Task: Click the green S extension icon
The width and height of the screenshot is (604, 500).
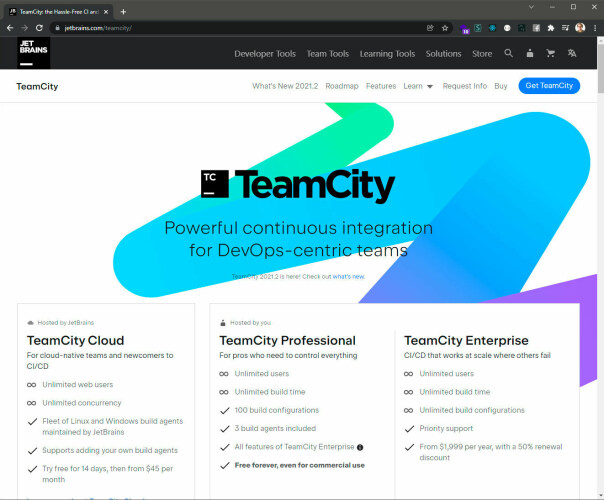Action: 478,28
